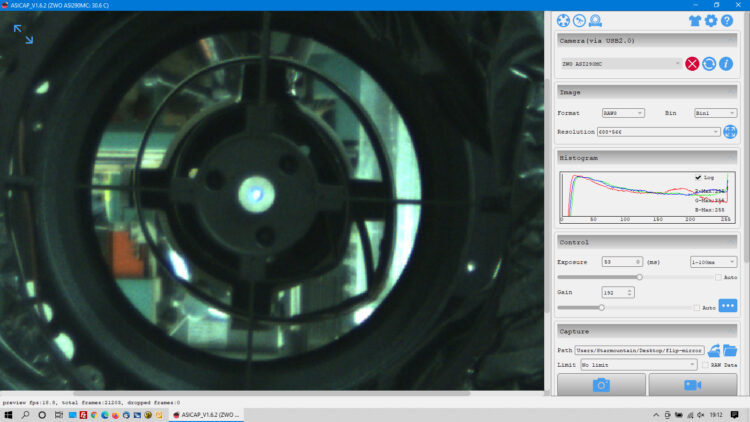Adjust the Gain slider handle
The image size is (750, 422).
tap(601, 308)
